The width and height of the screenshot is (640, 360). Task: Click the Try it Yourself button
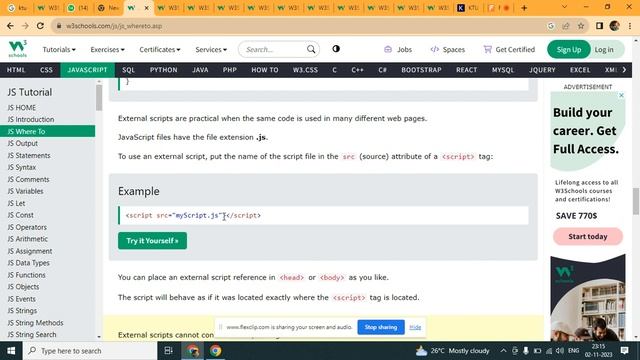(x=152, y=240)
